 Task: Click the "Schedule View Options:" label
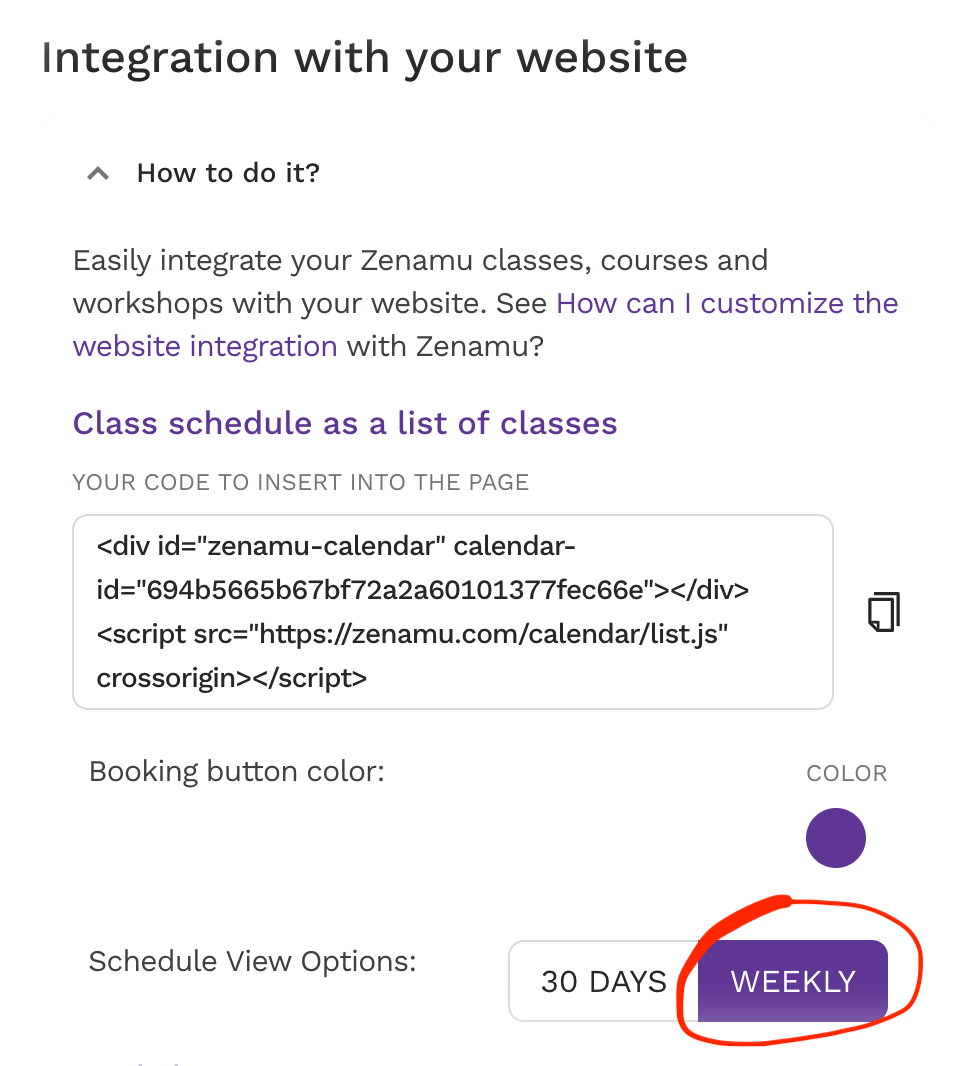(x=252, y=961)
